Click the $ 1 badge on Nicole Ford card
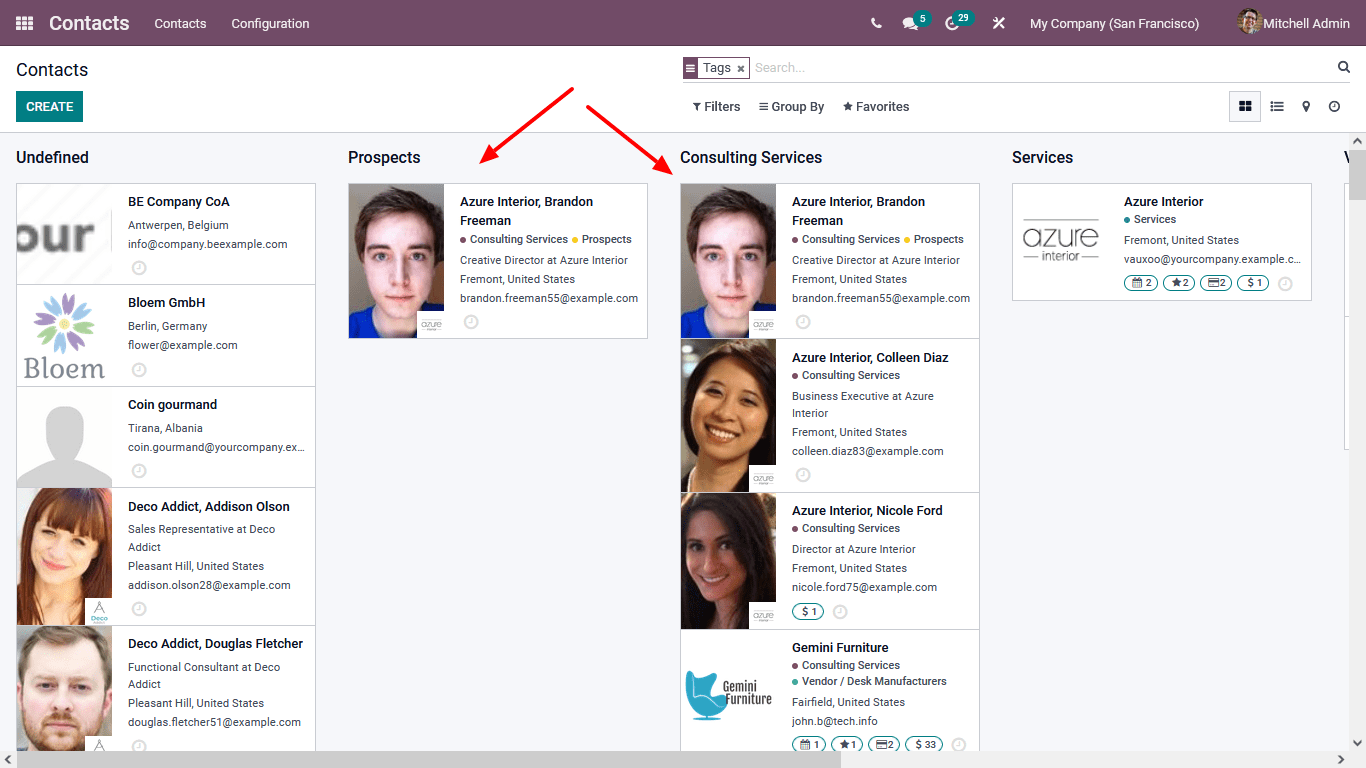1366x768 pixels. [x=808, y=611]
